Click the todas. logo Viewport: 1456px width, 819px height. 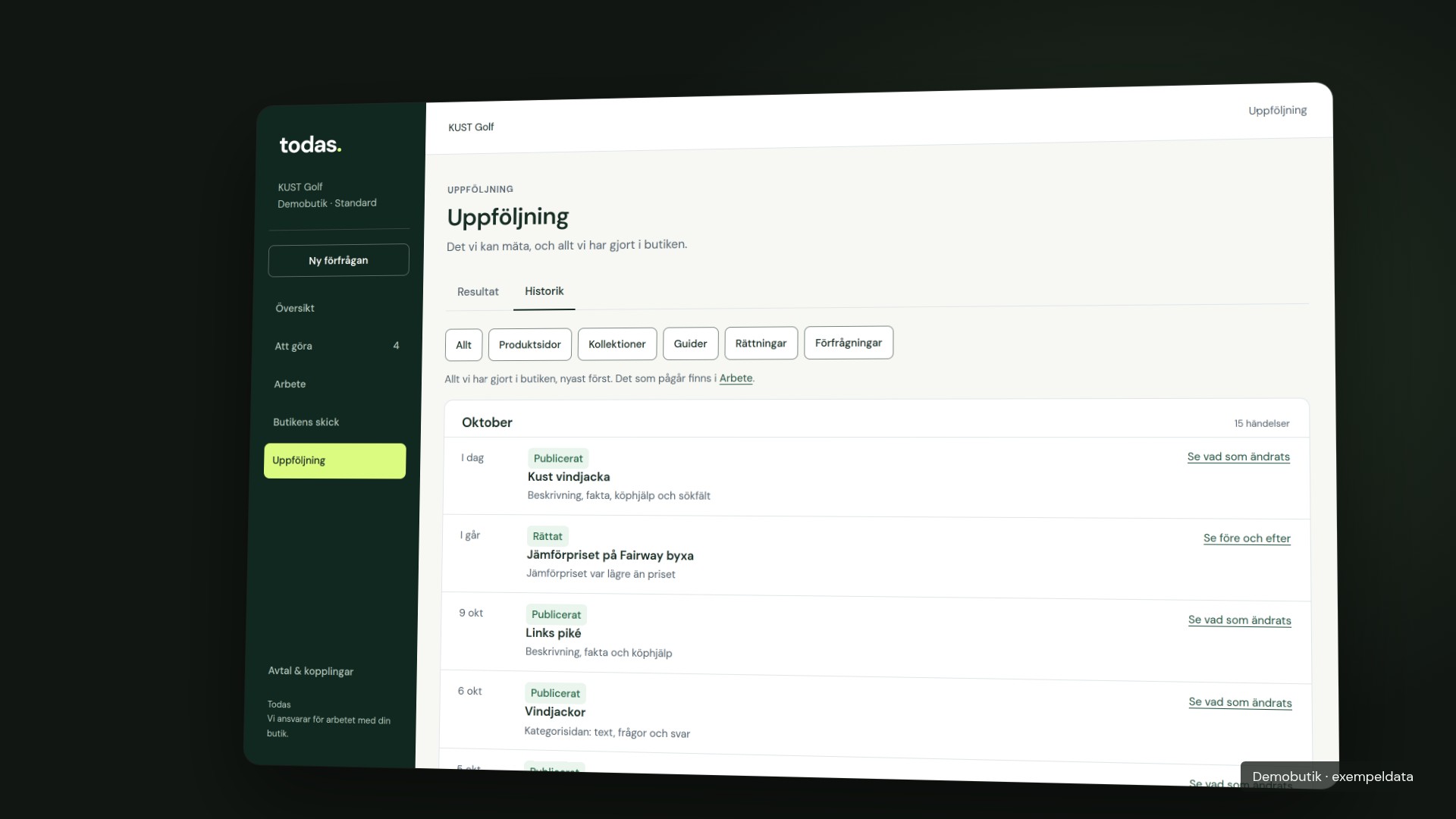[x=310, y=145]
